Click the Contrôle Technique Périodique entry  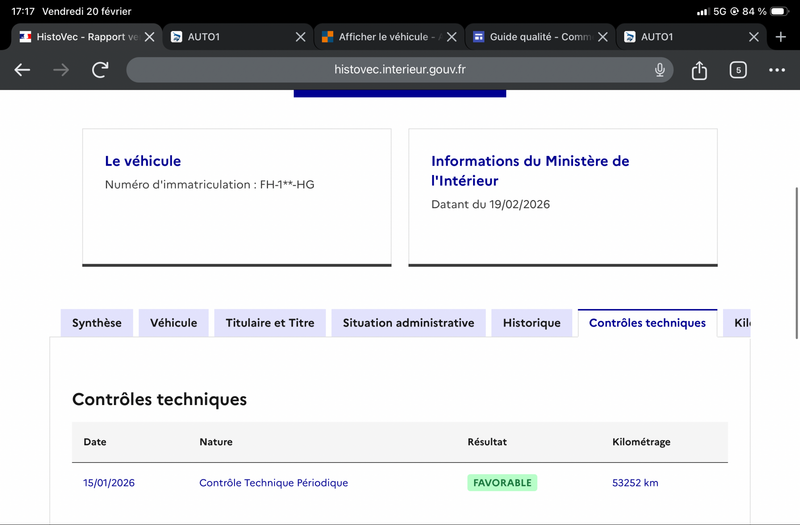(273, 483)
